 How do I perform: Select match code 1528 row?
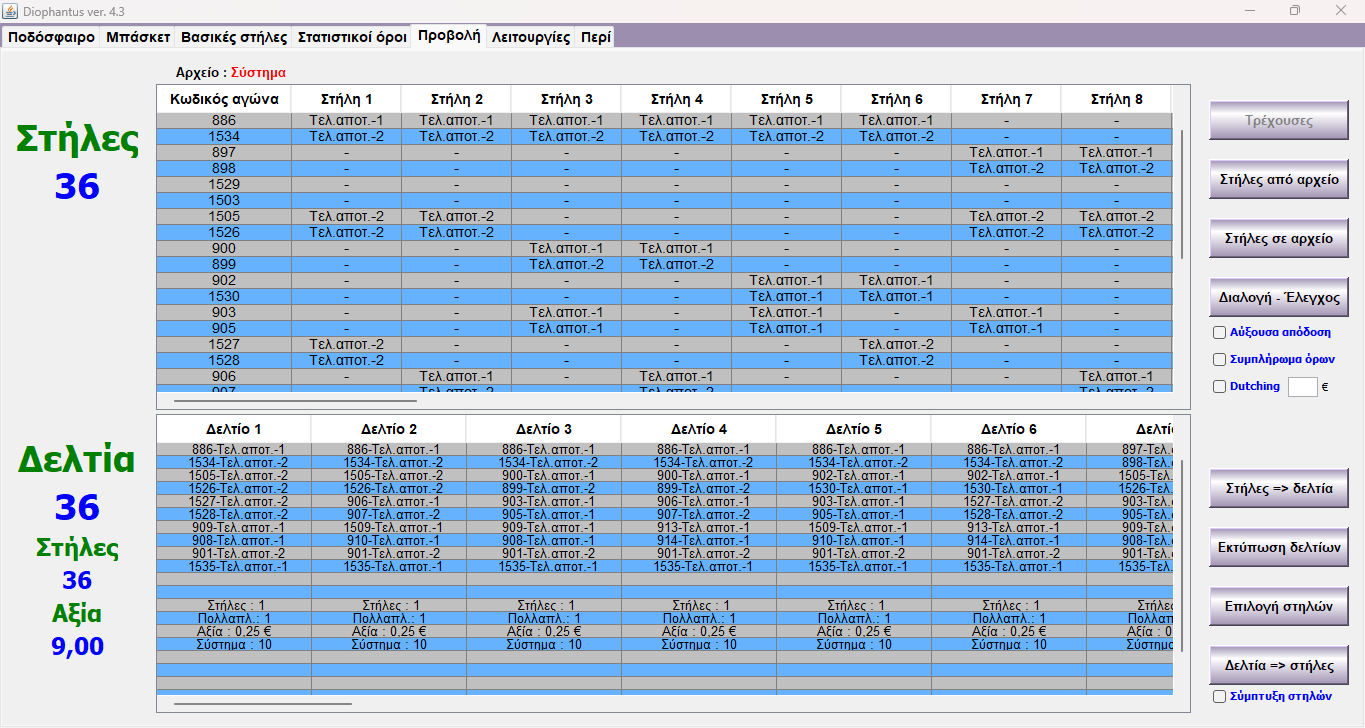click(x=664, y=361)
